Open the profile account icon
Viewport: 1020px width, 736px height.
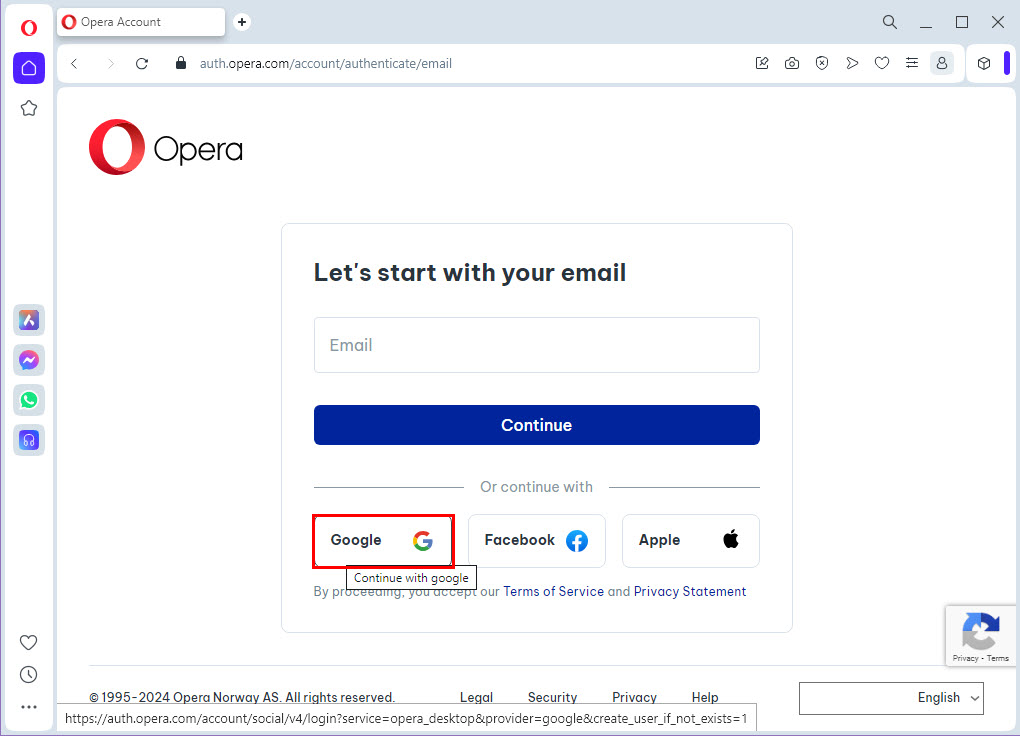pos(942,63)
